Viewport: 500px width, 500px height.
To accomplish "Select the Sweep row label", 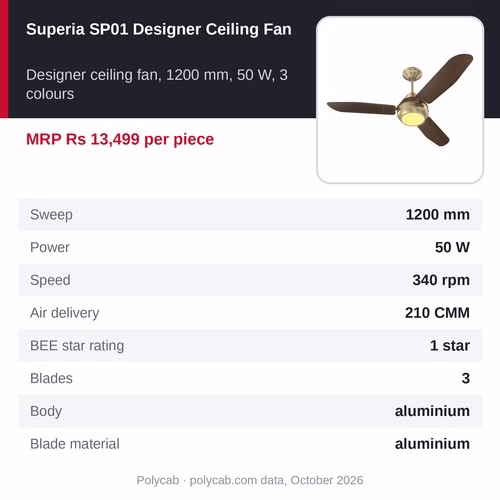I will [51, 215].
